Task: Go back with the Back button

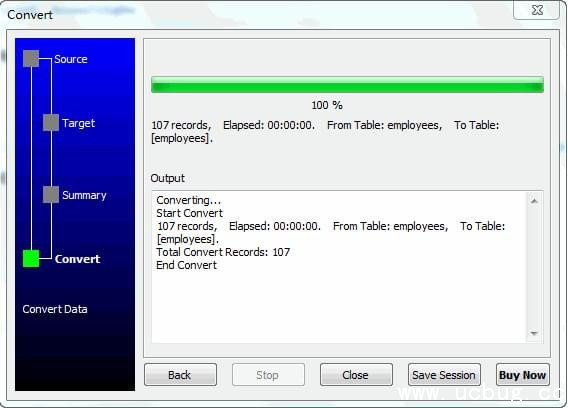Action: pos(180,375)
